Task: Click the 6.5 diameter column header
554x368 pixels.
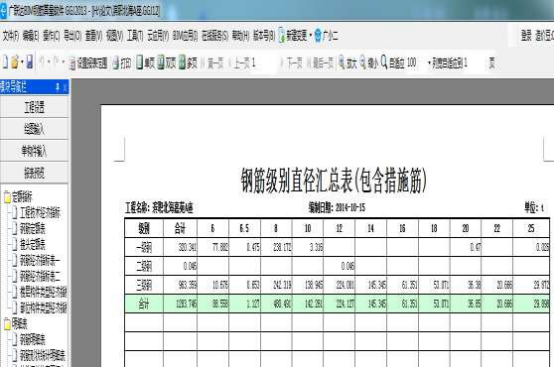Action: [x=244, y=228]
